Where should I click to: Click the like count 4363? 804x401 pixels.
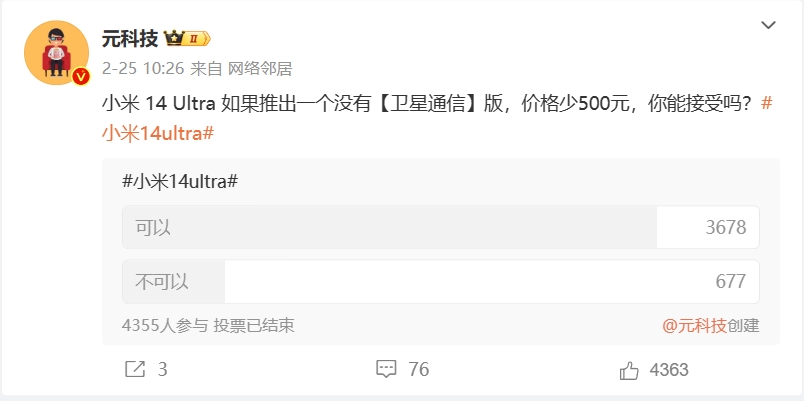click(x=669, y=370)
